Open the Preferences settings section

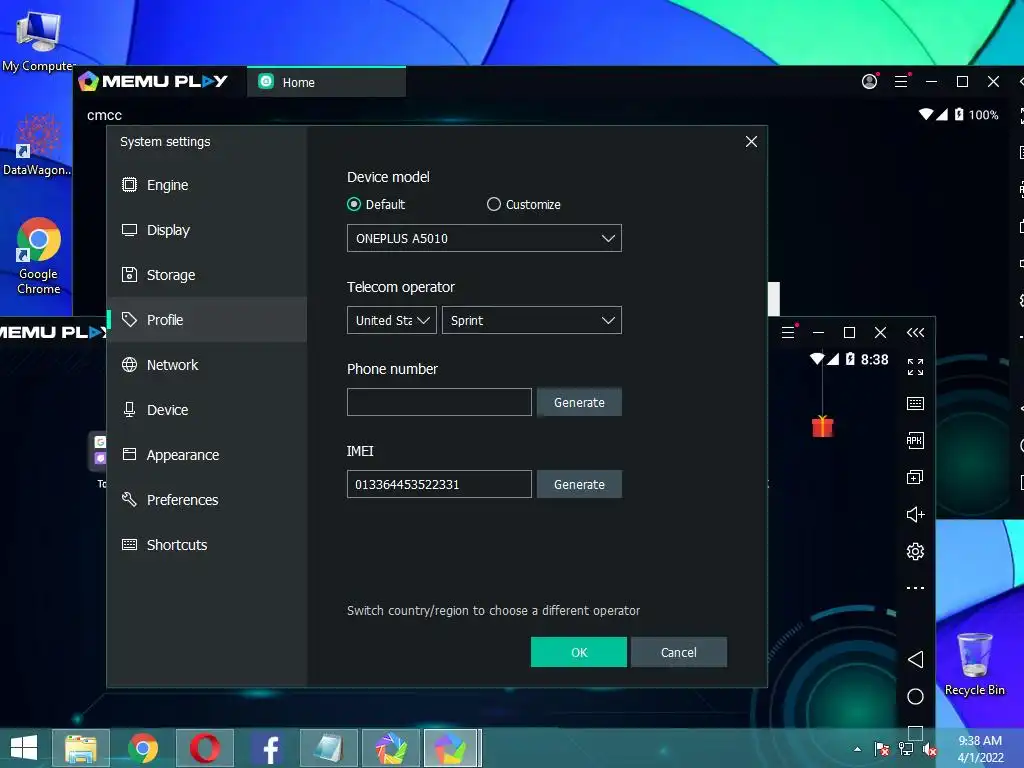pos(207,500)
